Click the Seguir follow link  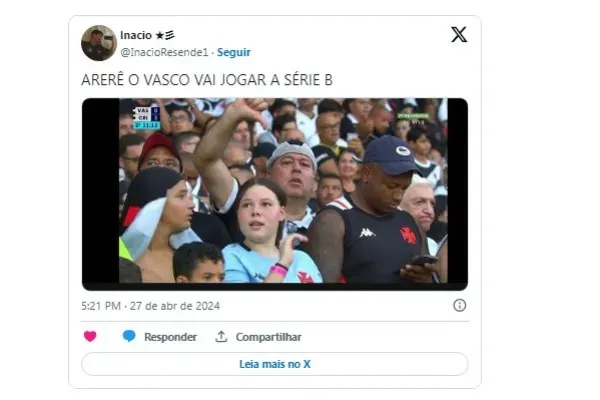233,52
